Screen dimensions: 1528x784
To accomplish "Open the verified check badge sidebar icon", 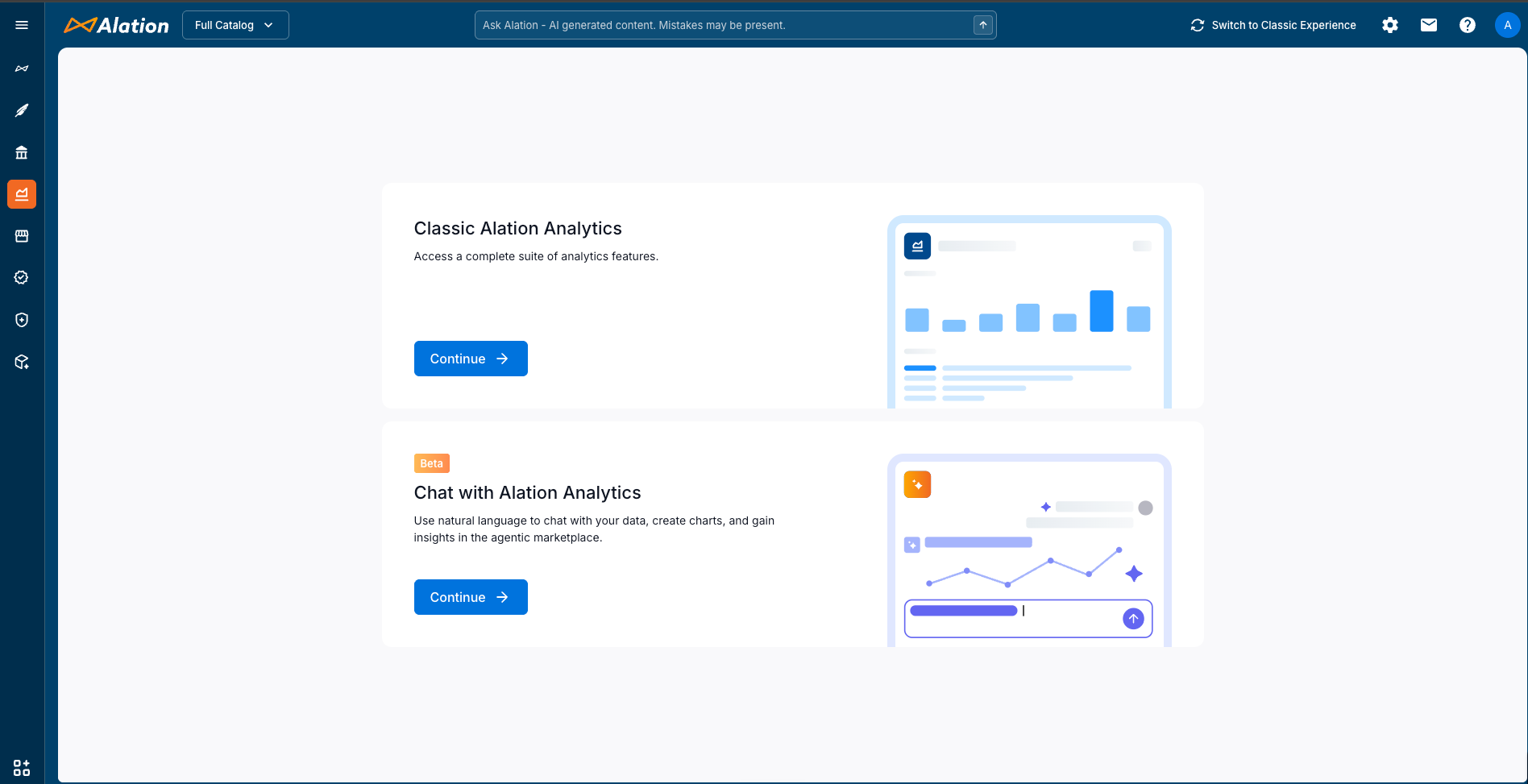I will tap(22, 278).
